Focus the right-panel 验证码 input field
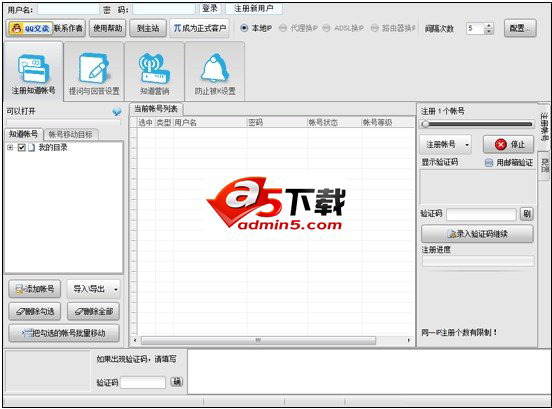 [481, 214]
